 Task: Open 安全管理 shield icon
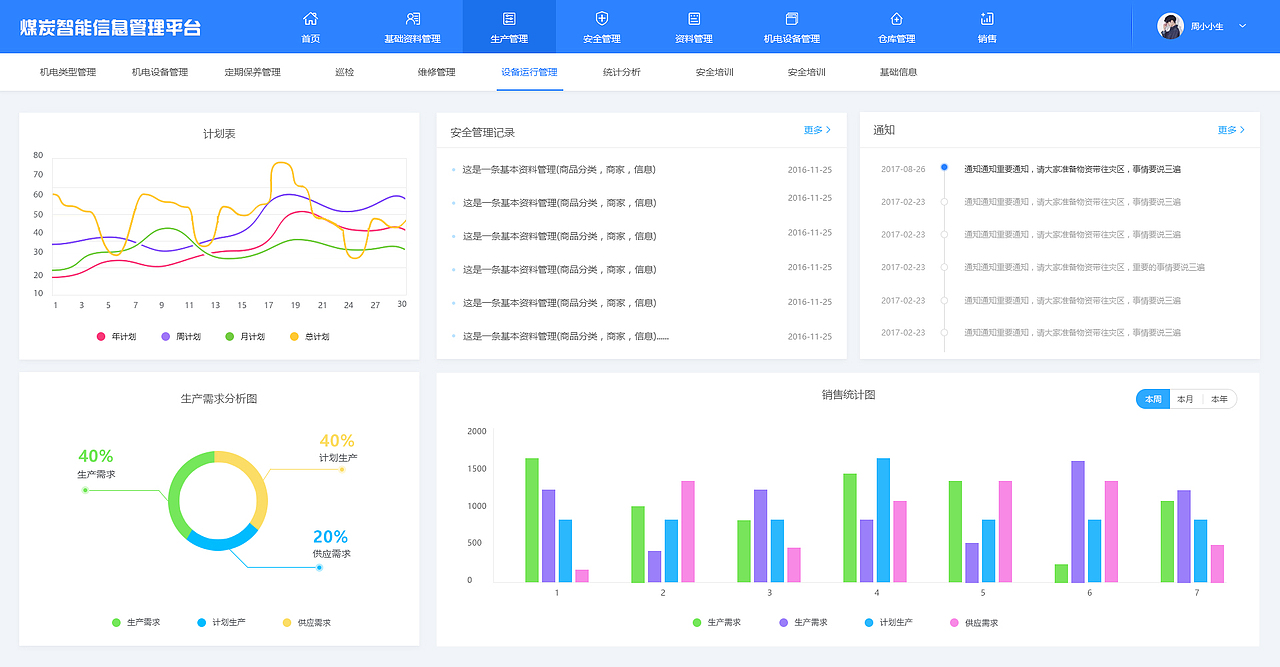click(x=601, y=18)
